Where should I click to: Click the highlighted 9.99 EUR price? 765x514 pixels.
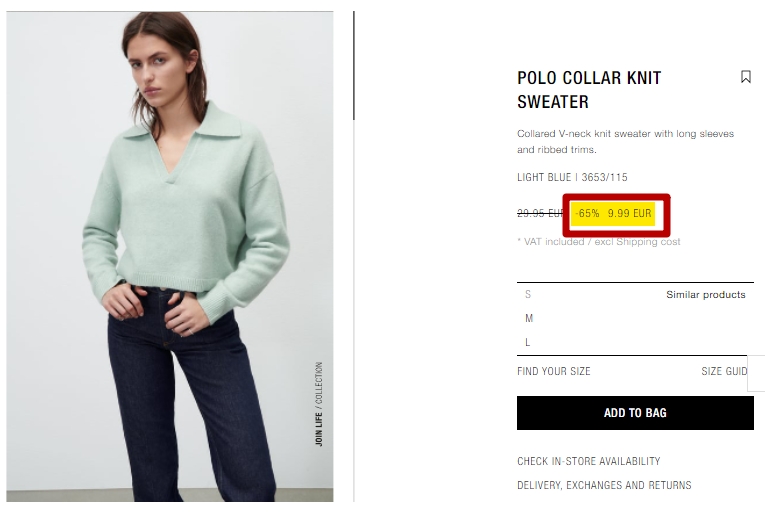pyautogui.click(x=629, y=213)
